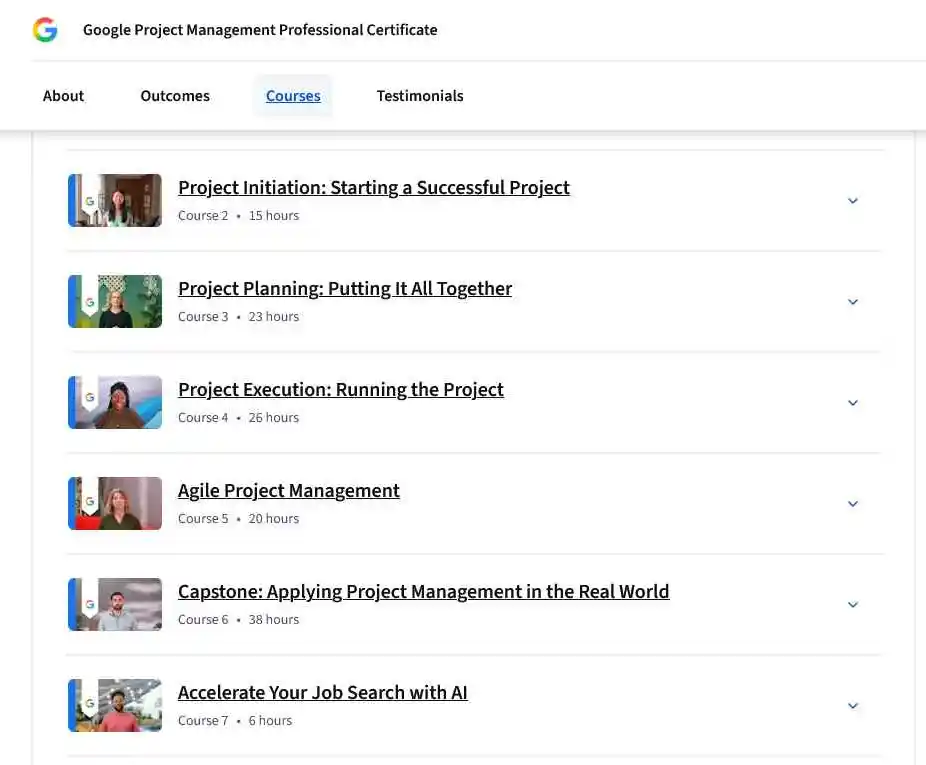Click the Accelerate Your Job Search thumbnail
Image resolution: width=926 pixels, height=765 pixels.
(x=115, y=705)
